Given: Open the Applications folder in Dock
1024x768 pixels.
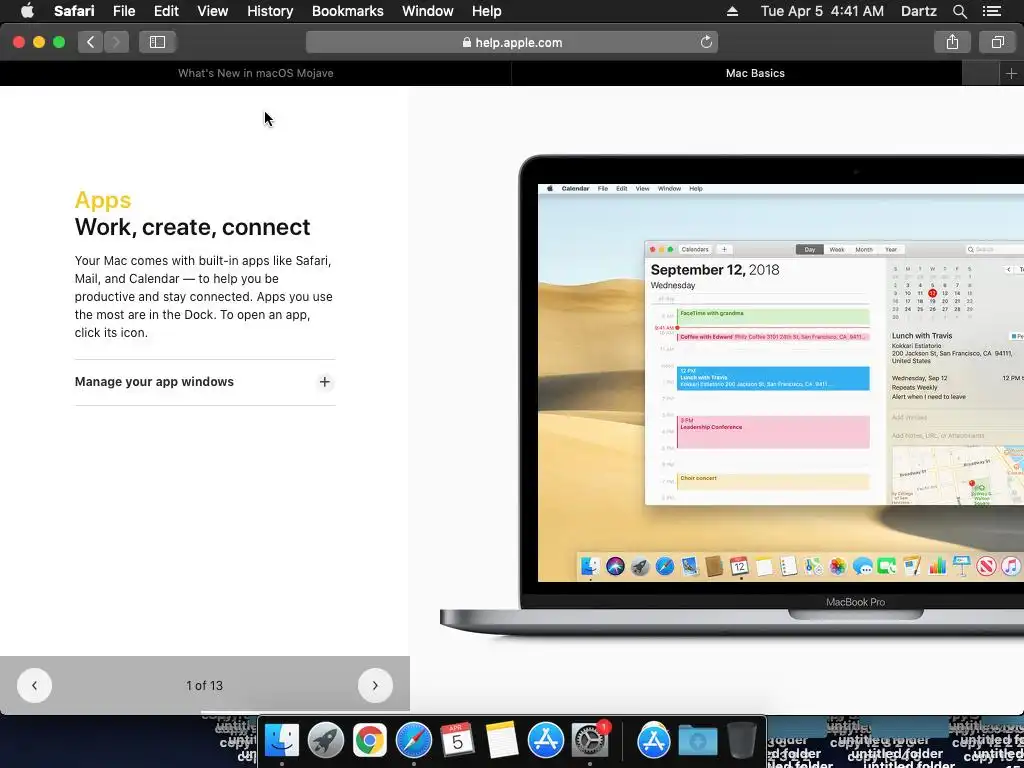Looking at the screenshot, I should (653, 741).
